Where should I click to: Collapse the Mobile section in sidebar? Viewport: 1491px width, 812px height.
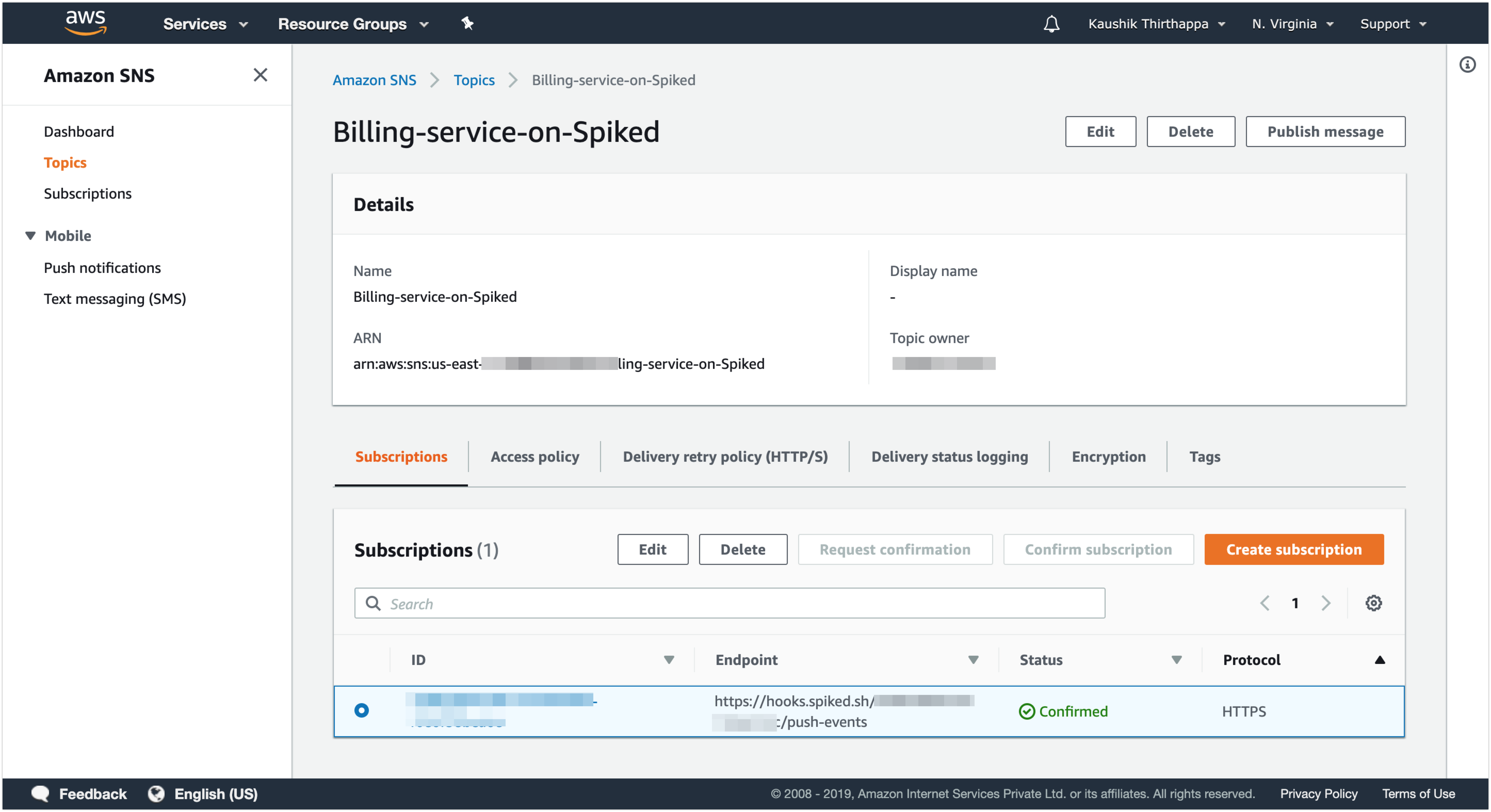(31, 236)
